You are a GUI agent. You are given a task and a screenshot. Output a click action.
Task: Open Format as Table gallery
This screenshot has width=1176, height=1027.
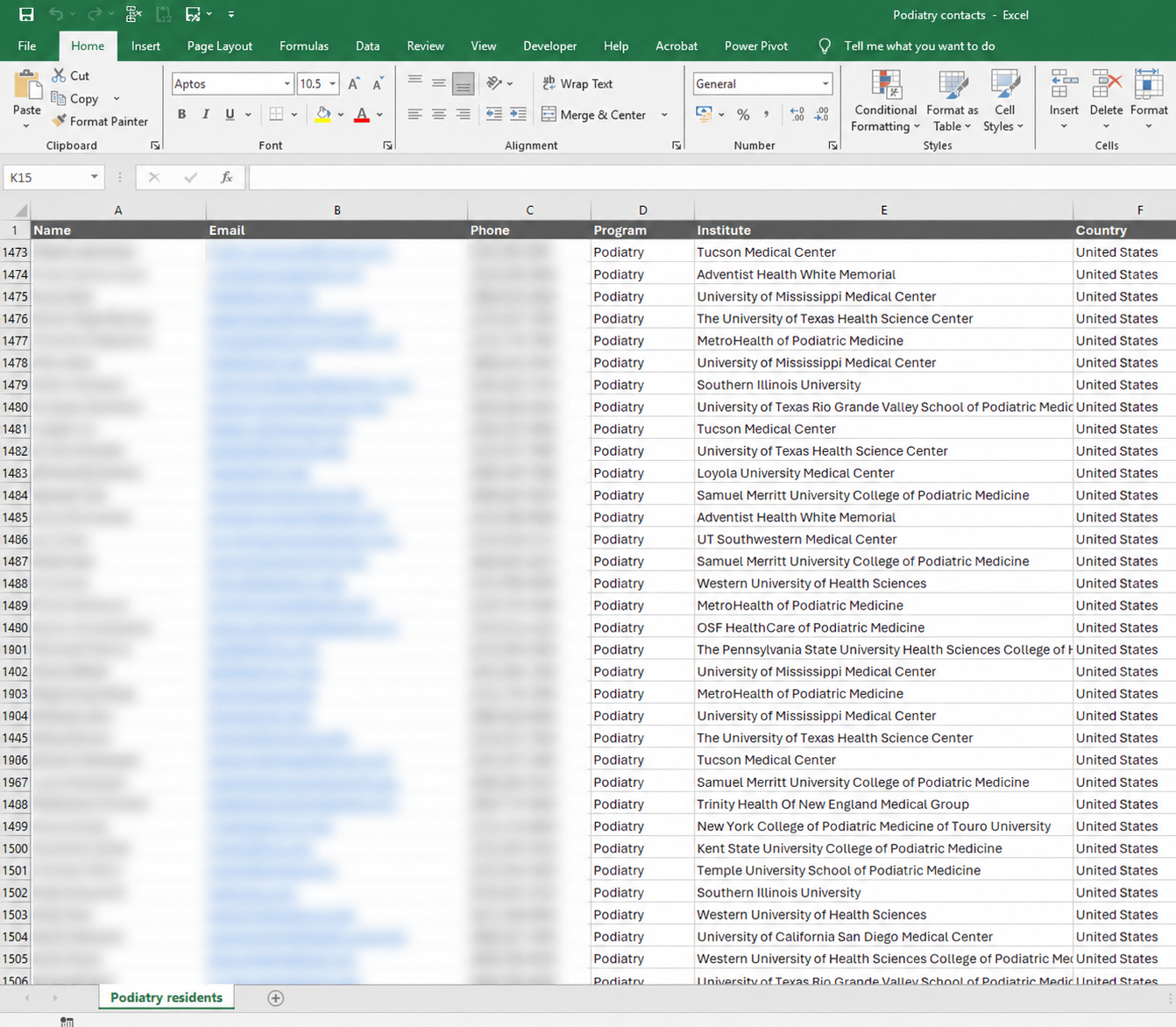pos(953,101)
